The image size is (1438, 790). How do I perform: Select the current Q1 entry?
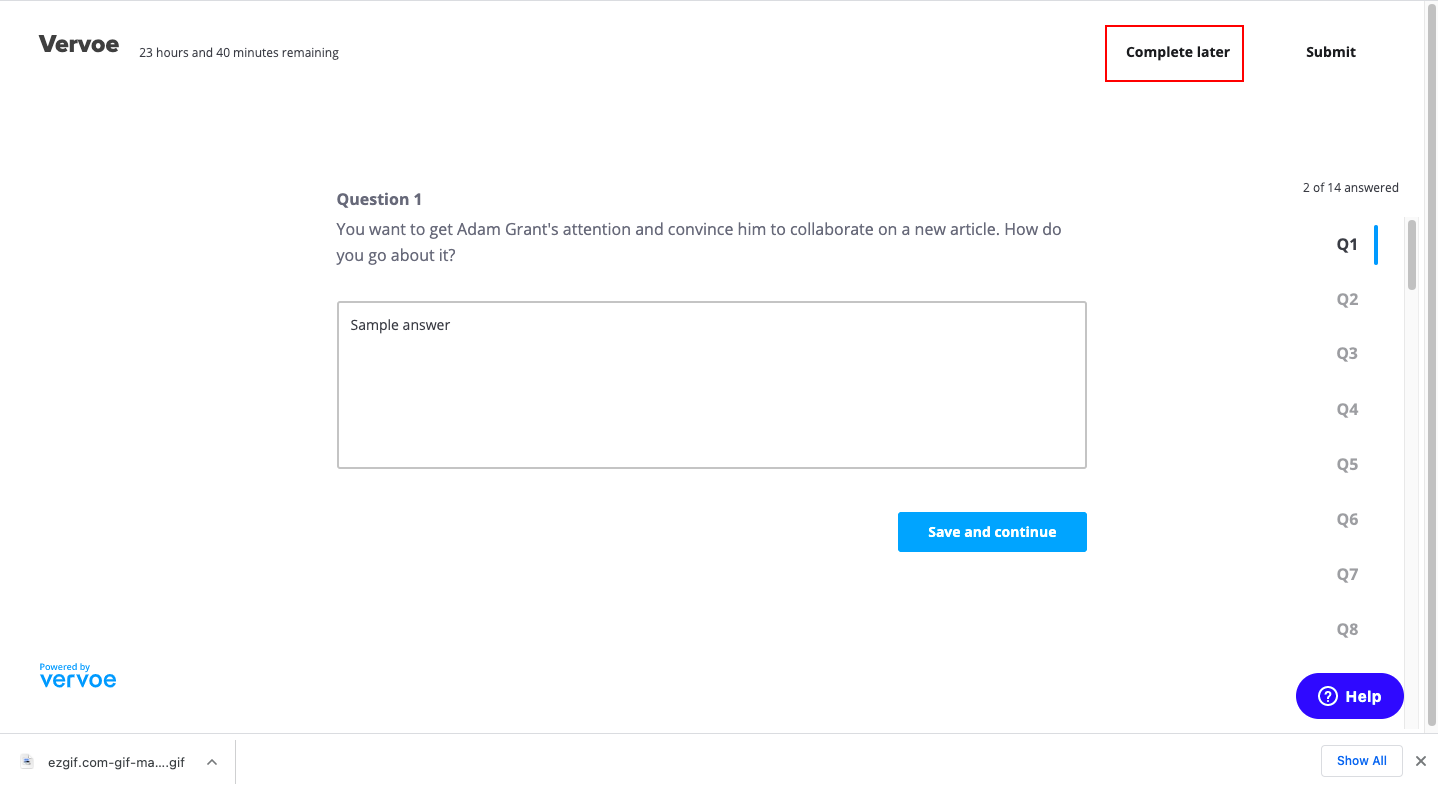click(1347, 244)
